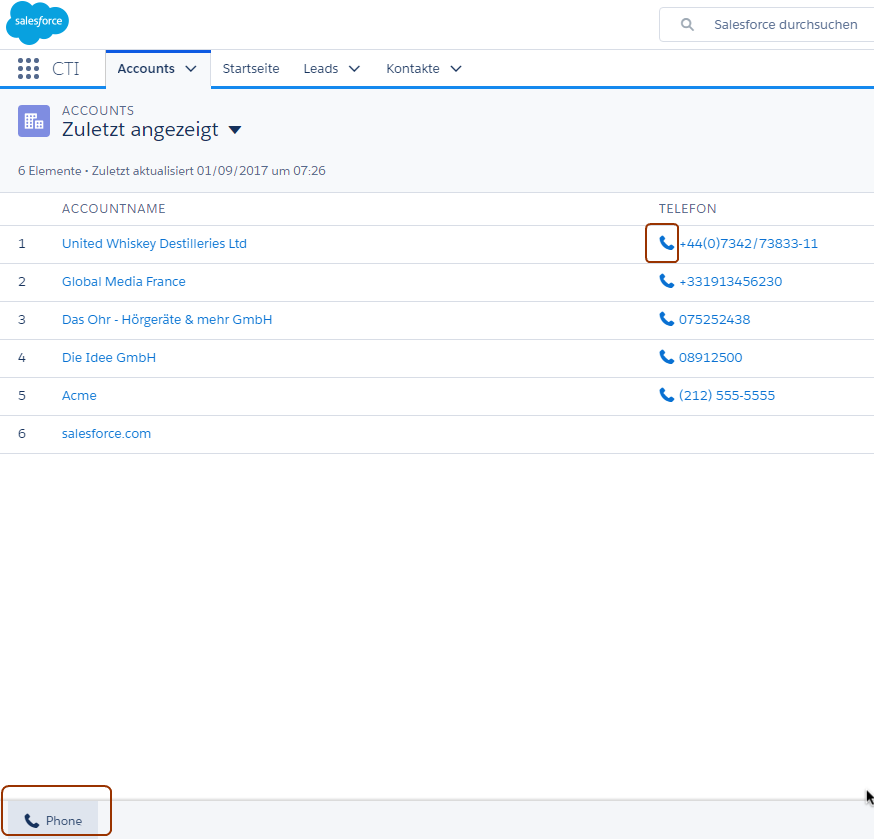Click the Salesforce cloud logo
The width and height of the screenshot is (874, 839).
click(37, 23)
